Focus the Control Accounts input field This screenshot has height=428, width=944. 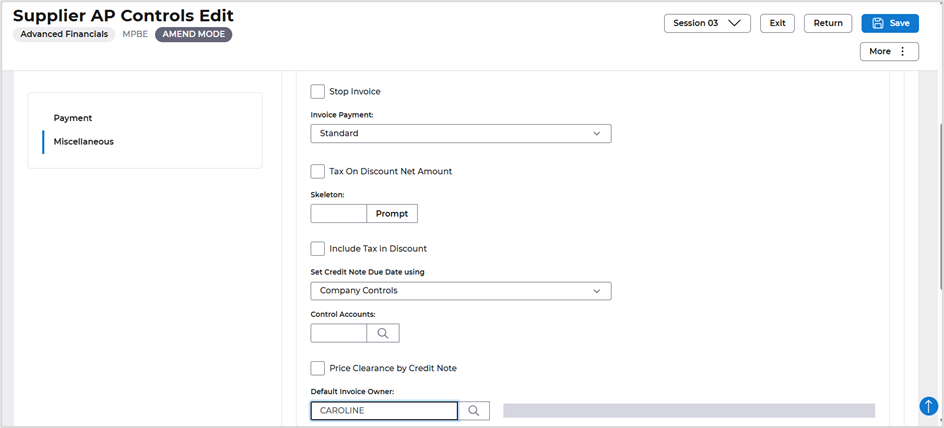tap(338, 333)
